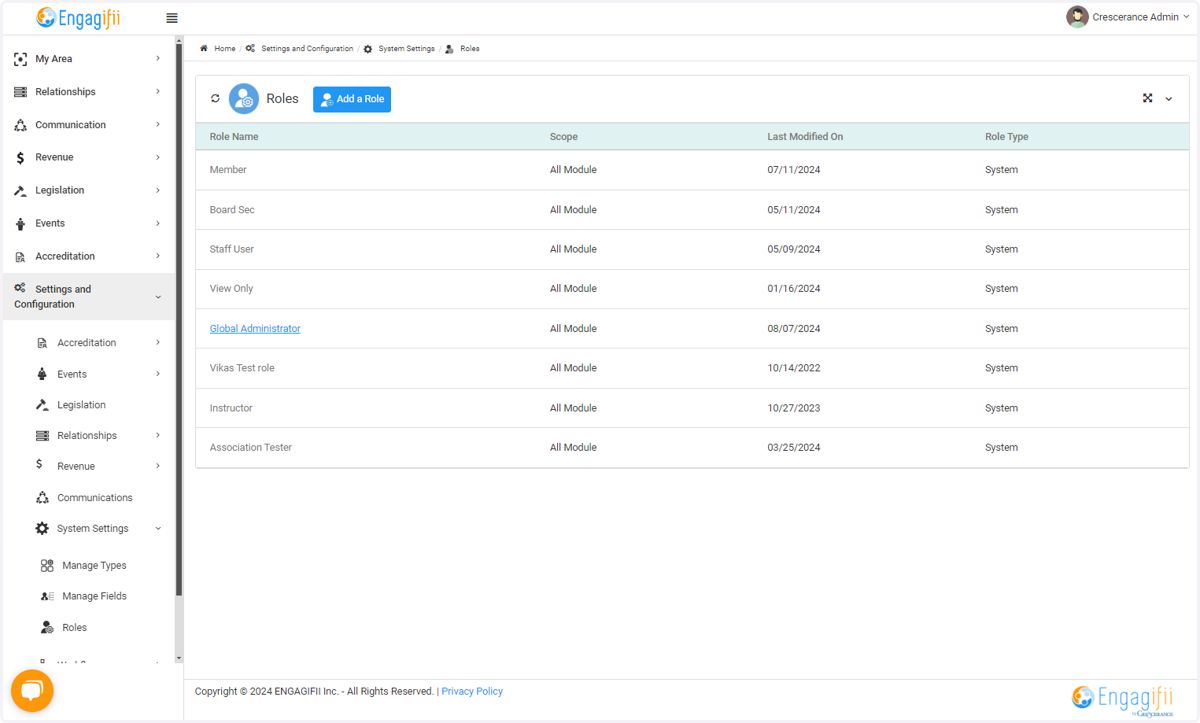
Task: Select the Vikas Test role
Action: [692, 368]
